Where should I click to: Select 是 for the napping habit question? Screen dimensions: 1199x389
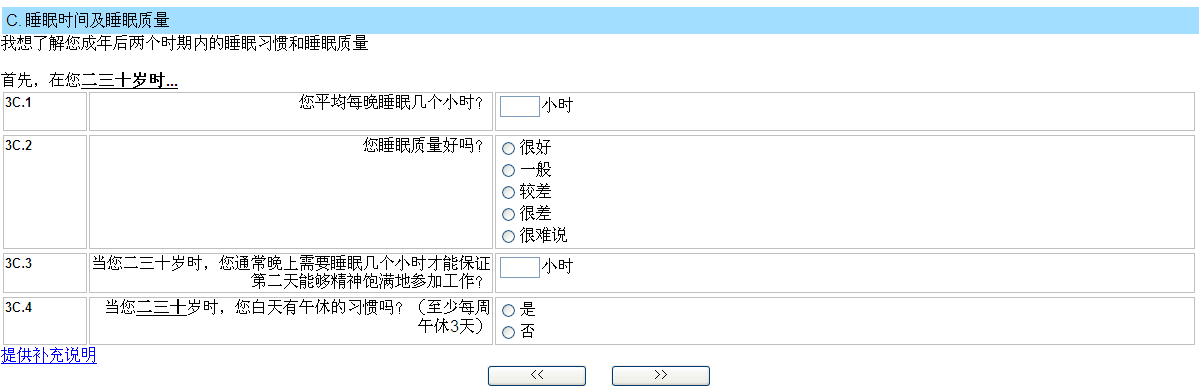[x=508, y=310]
